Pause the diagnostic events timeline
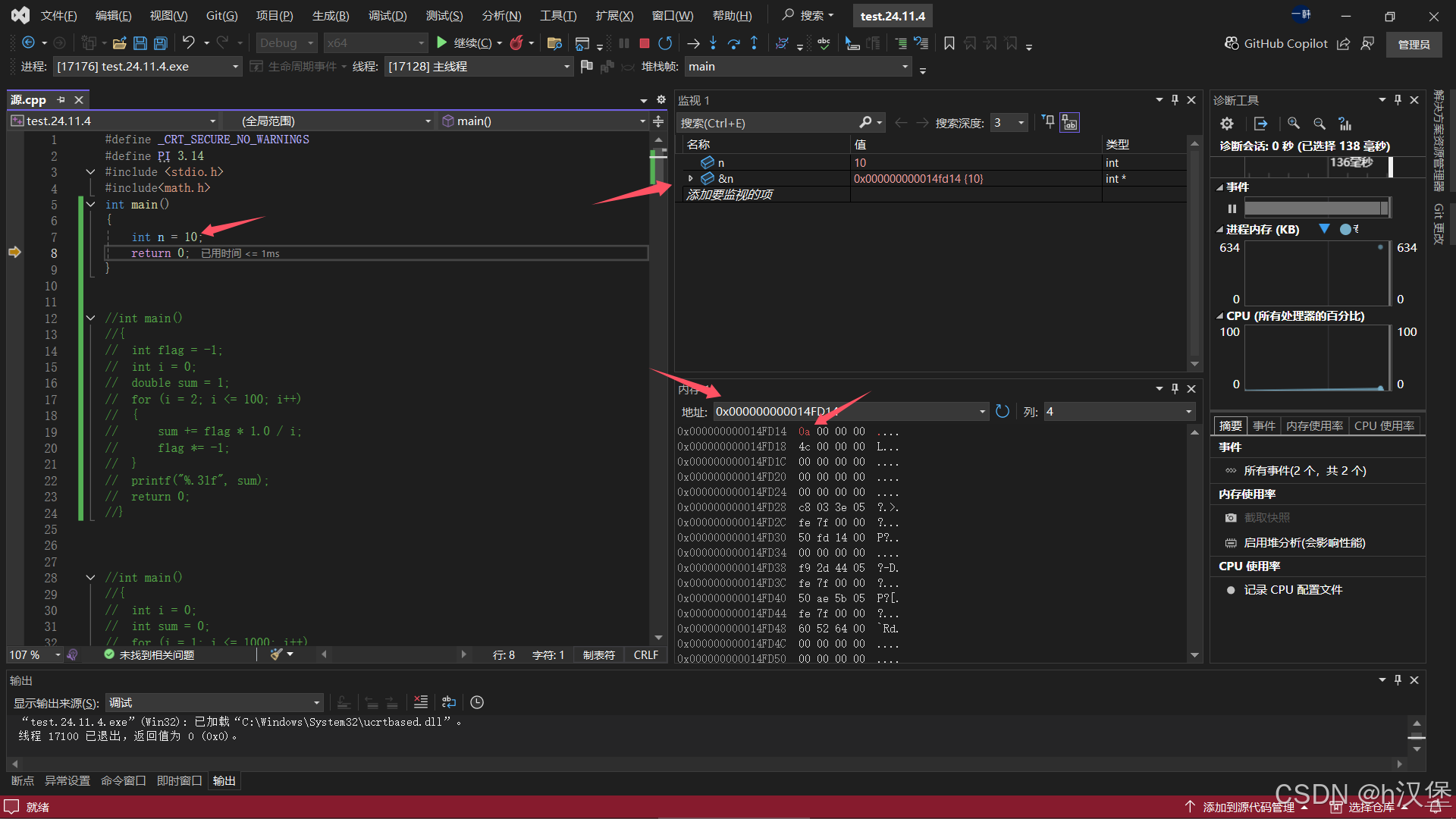Image resolution: width=1456 pixels, height=819 pixels. point(1232,209)
